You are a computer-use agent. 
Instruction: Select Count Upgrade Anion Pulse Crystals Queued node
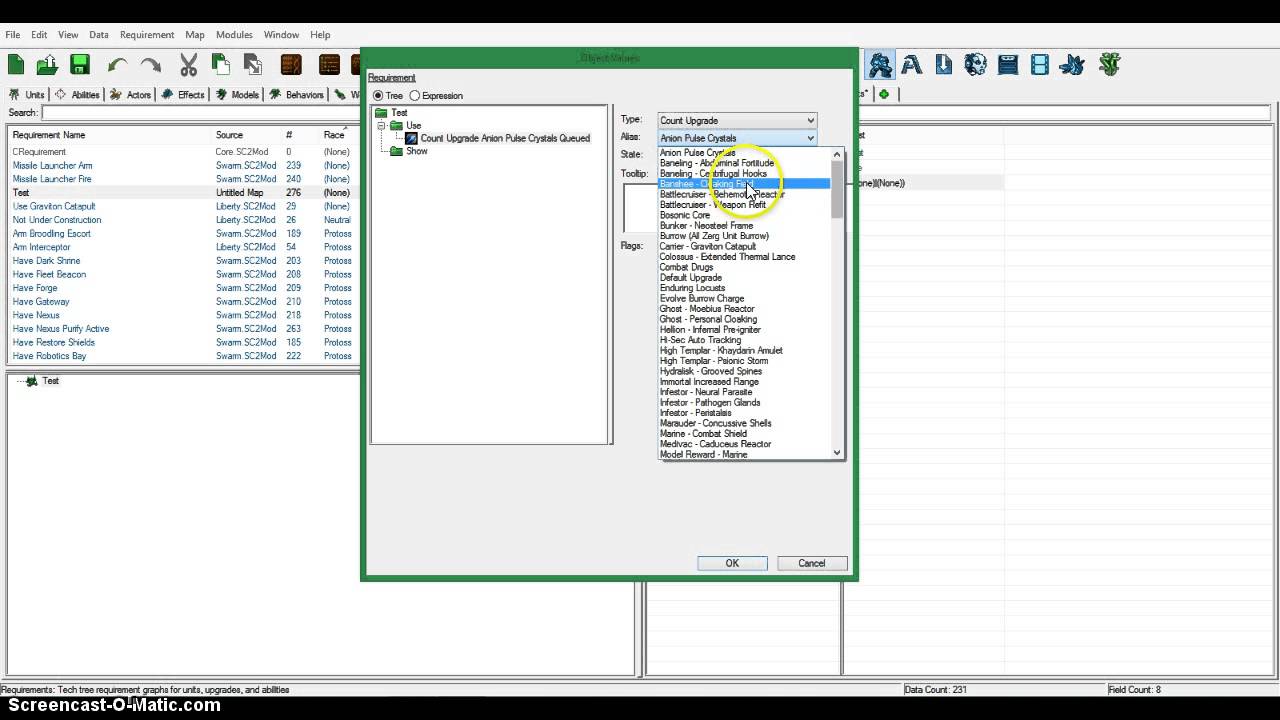pos(505,138)
